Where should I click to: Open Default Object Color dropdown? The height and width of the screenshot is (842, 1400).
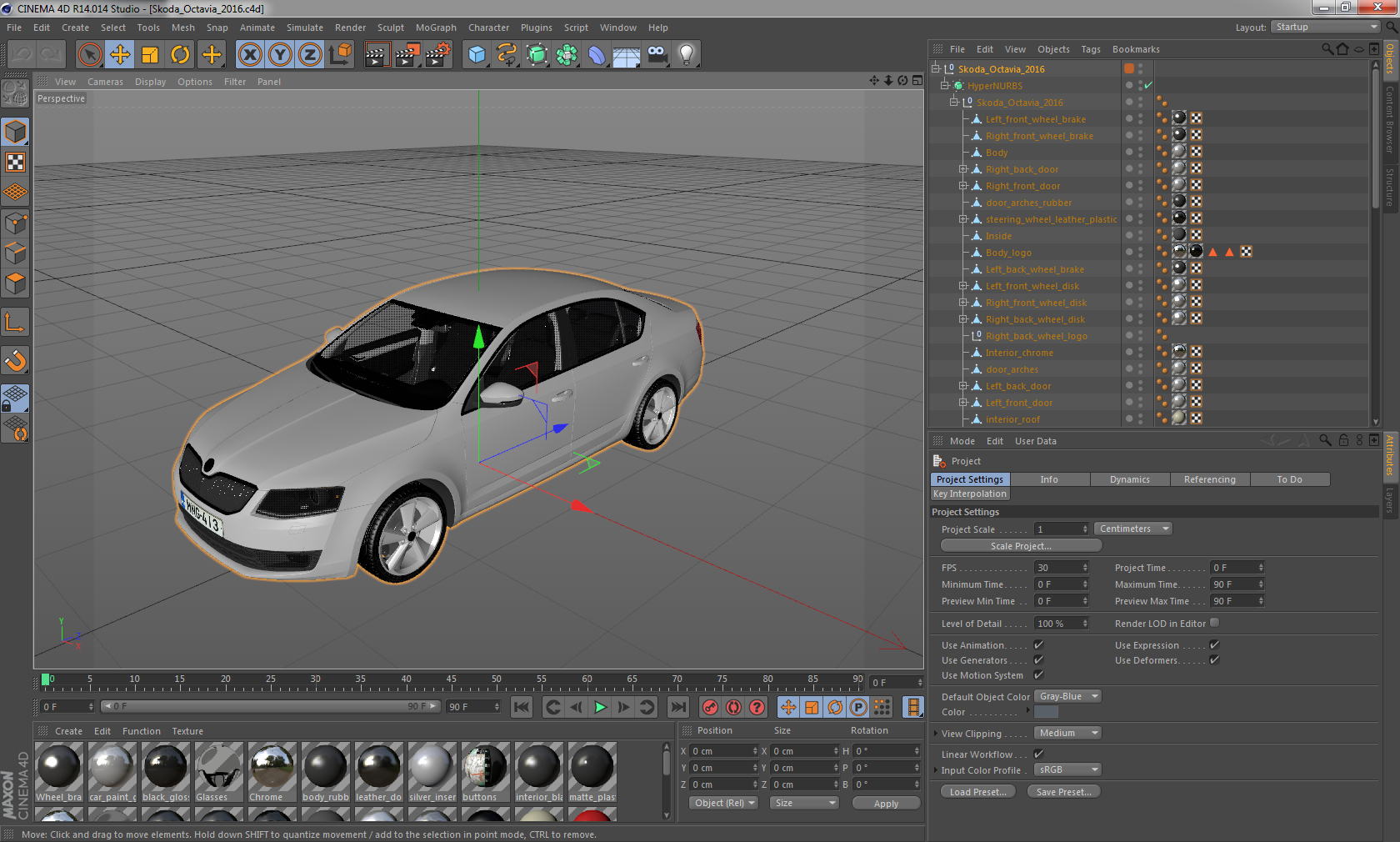click(1068, 696)
